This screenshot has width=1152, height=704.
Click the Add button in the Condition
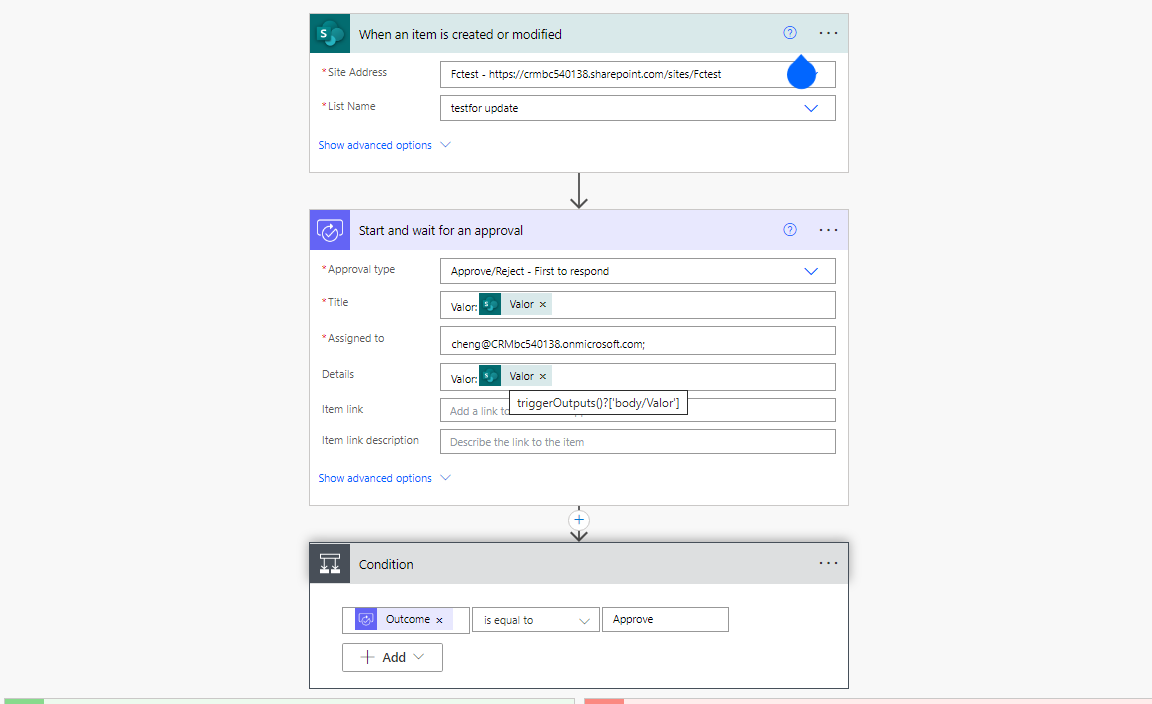pyautogui.click(x=392, y=657)
